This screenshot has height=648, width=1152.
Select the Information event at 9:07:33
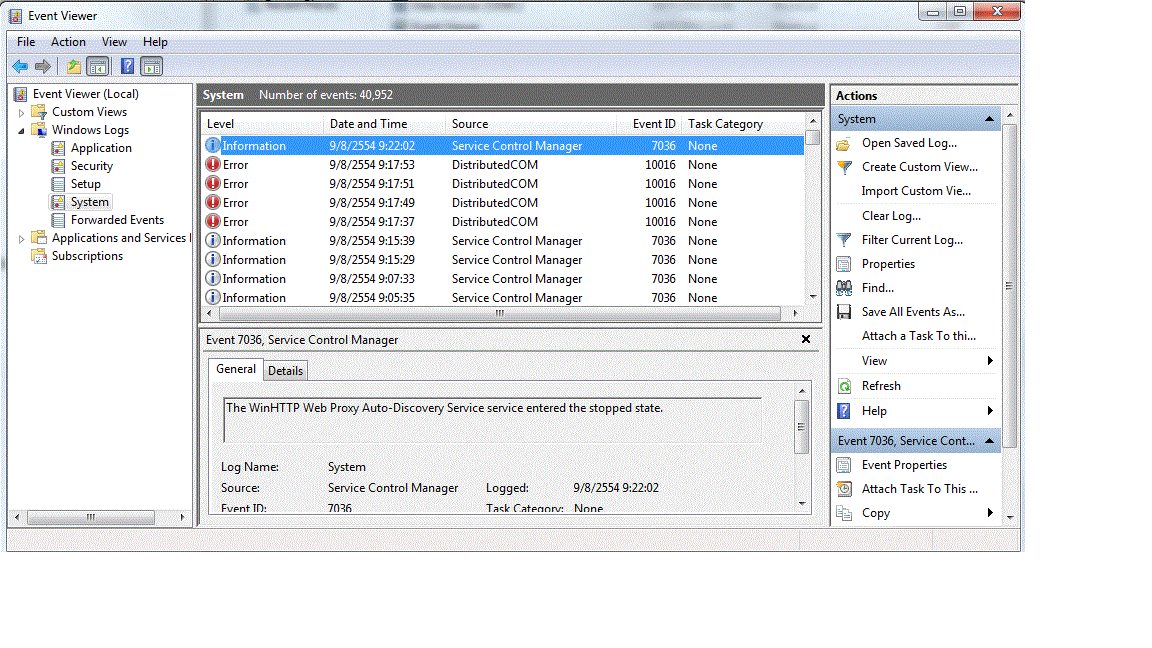point(503,279)
